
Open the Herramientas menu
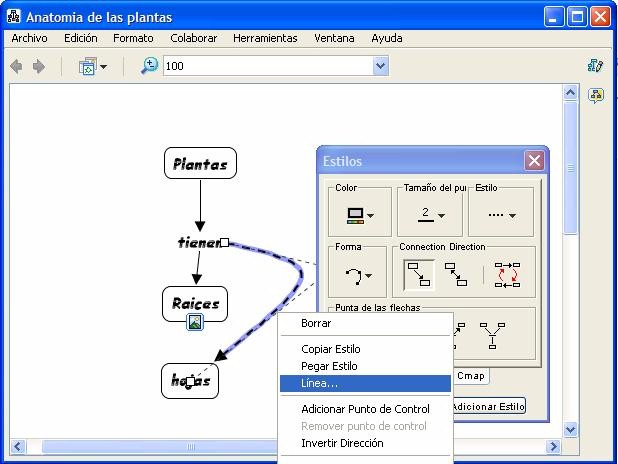[265, 38]
